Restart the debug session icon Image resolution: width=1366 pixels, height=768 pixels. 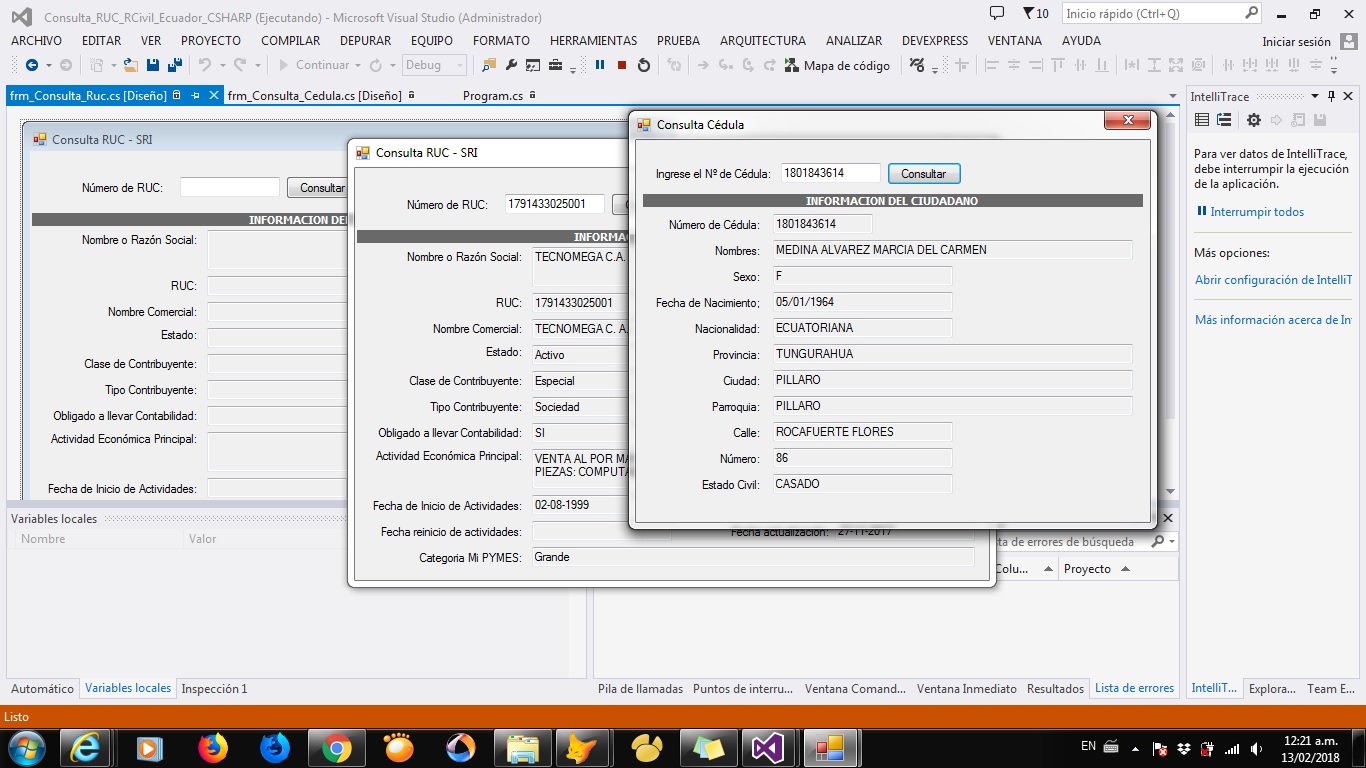click(644, 65)
